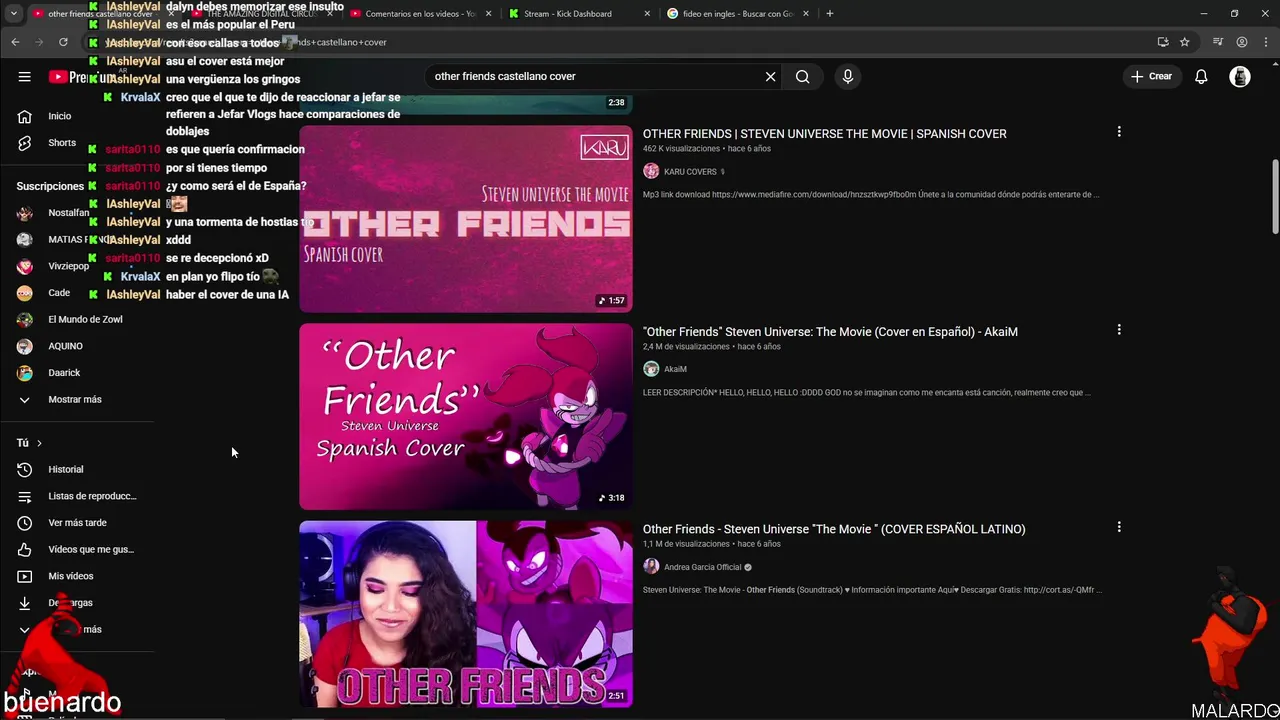Play the KARU Other Friends thumbnail

click(466, 219)
